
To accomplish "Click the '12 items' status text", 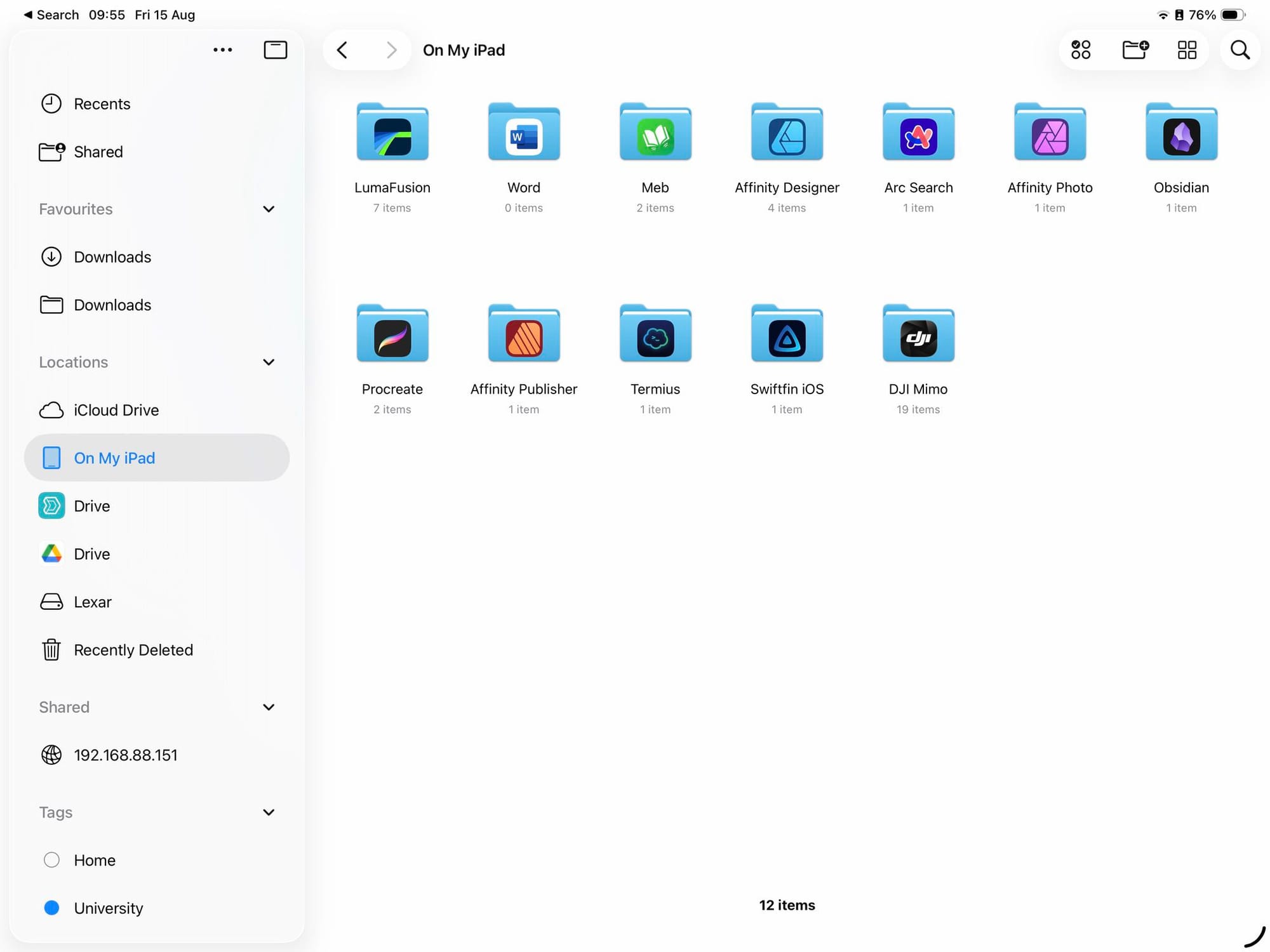I will [787, 905].
